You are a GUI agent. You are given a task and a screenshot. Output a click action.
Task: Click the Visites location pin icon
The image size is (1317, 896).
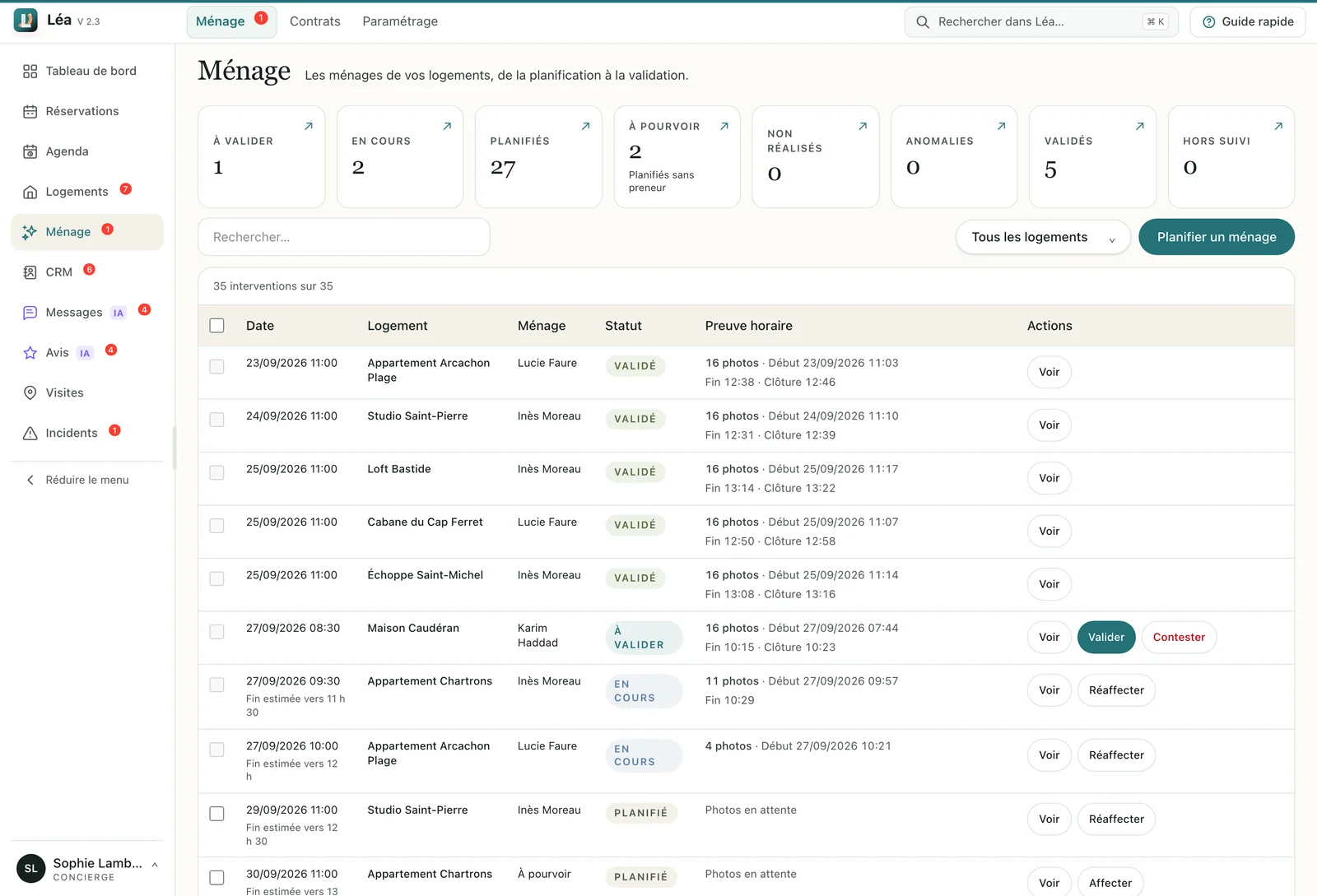(x=30, y=393)
